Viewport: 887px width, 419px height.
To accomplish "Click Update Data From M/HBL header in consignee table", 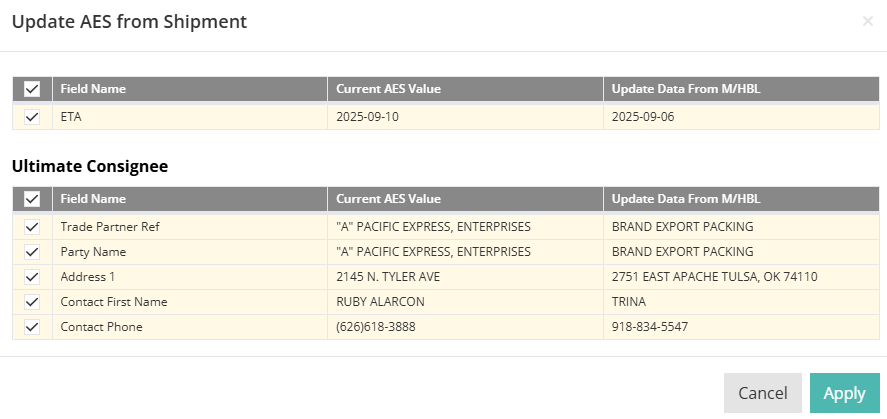I will click(x=687, y=199).
